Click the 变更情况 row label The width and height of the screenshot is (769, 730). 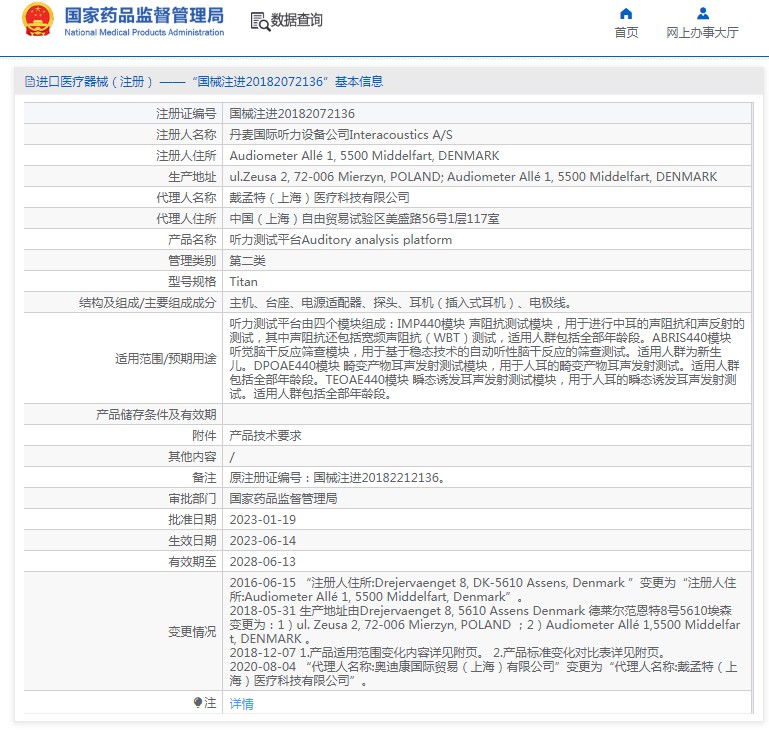point(192,632)
